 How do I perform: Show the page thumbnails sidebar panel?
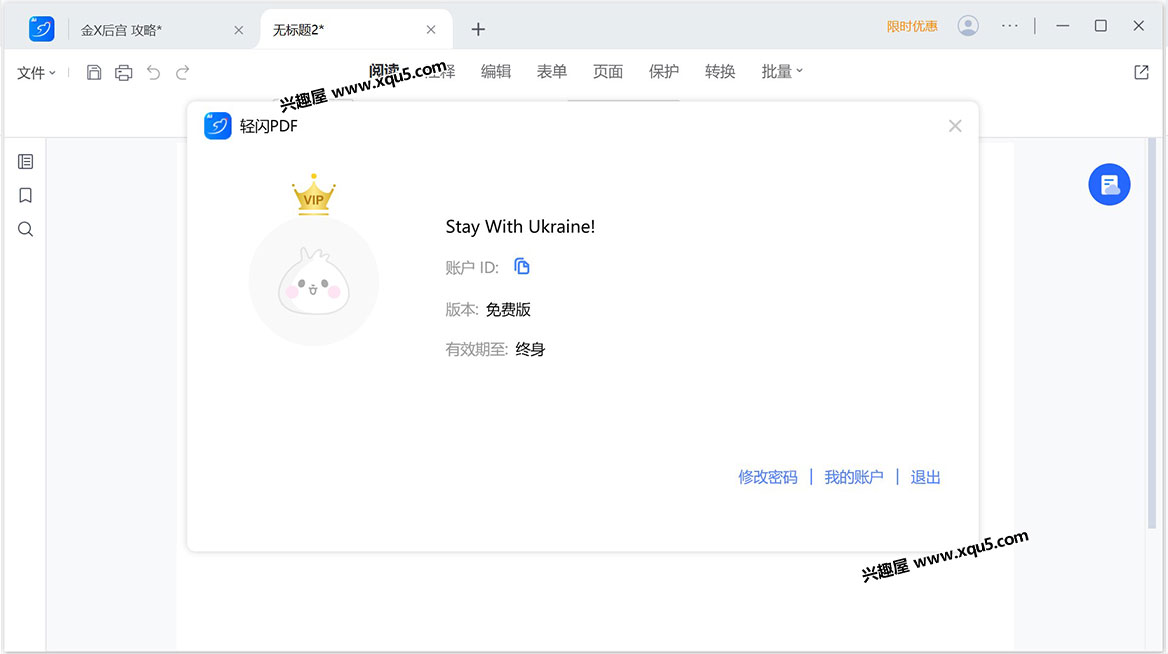click(x=25, y=162)
